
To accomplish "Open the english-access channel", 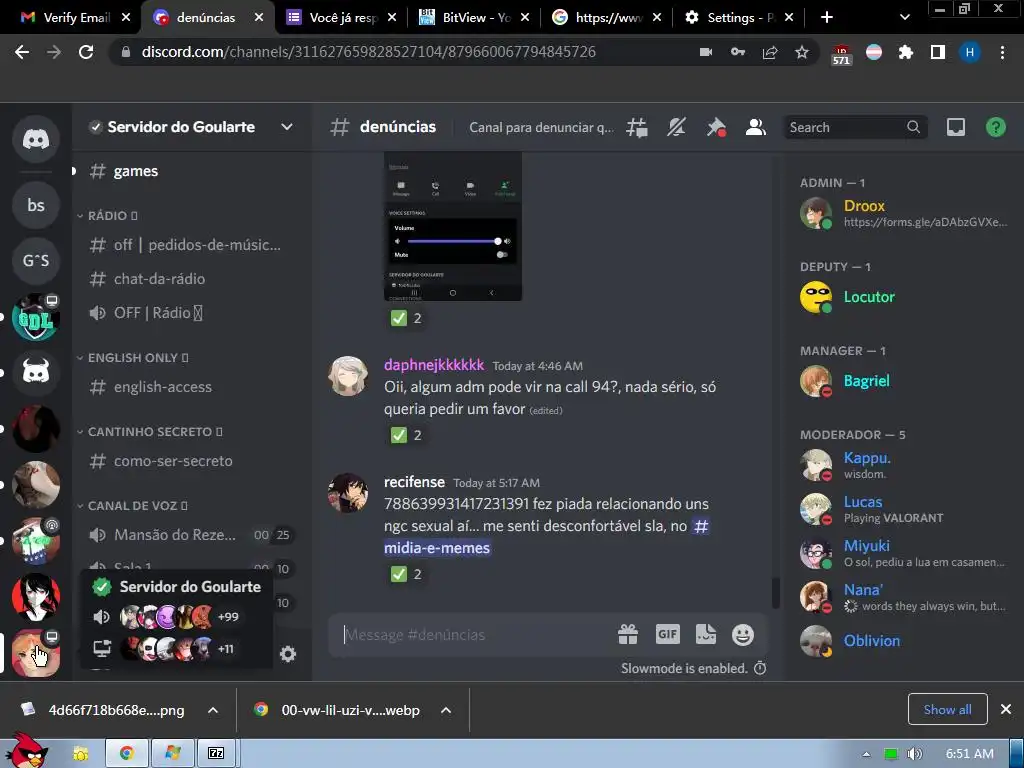I will pos(189,387).
